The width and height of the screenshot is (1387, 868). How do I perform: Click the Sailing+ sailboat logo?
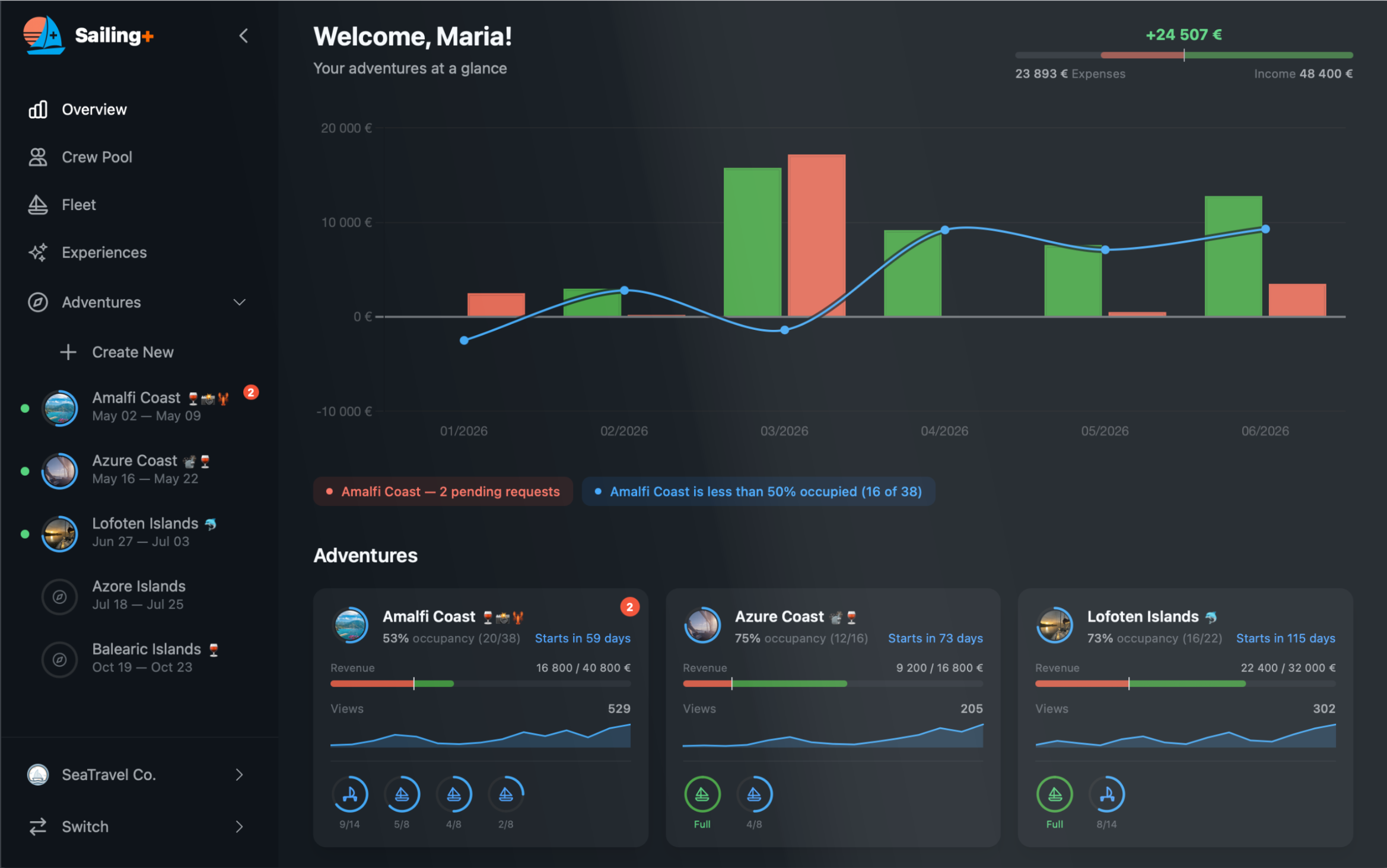point(43,36)
